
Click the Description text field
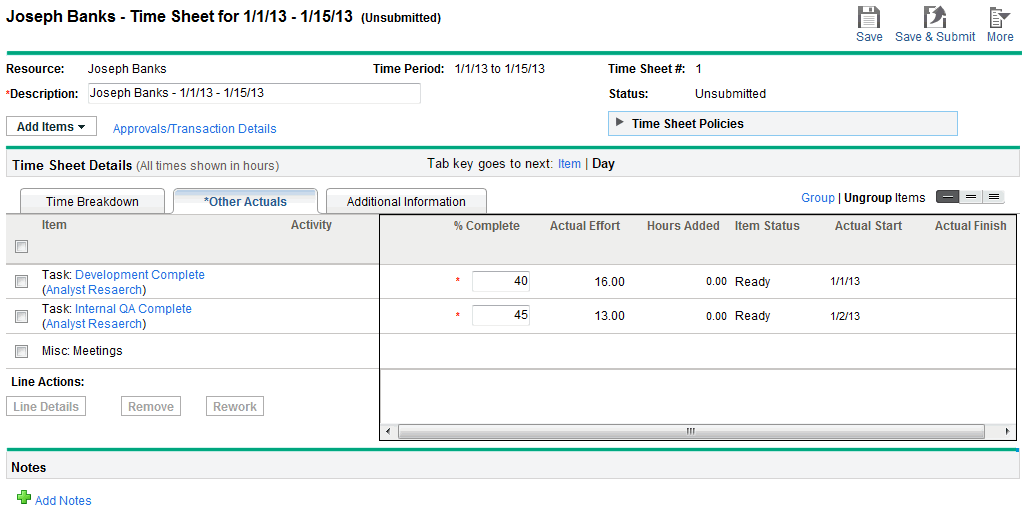click(254, 93)
